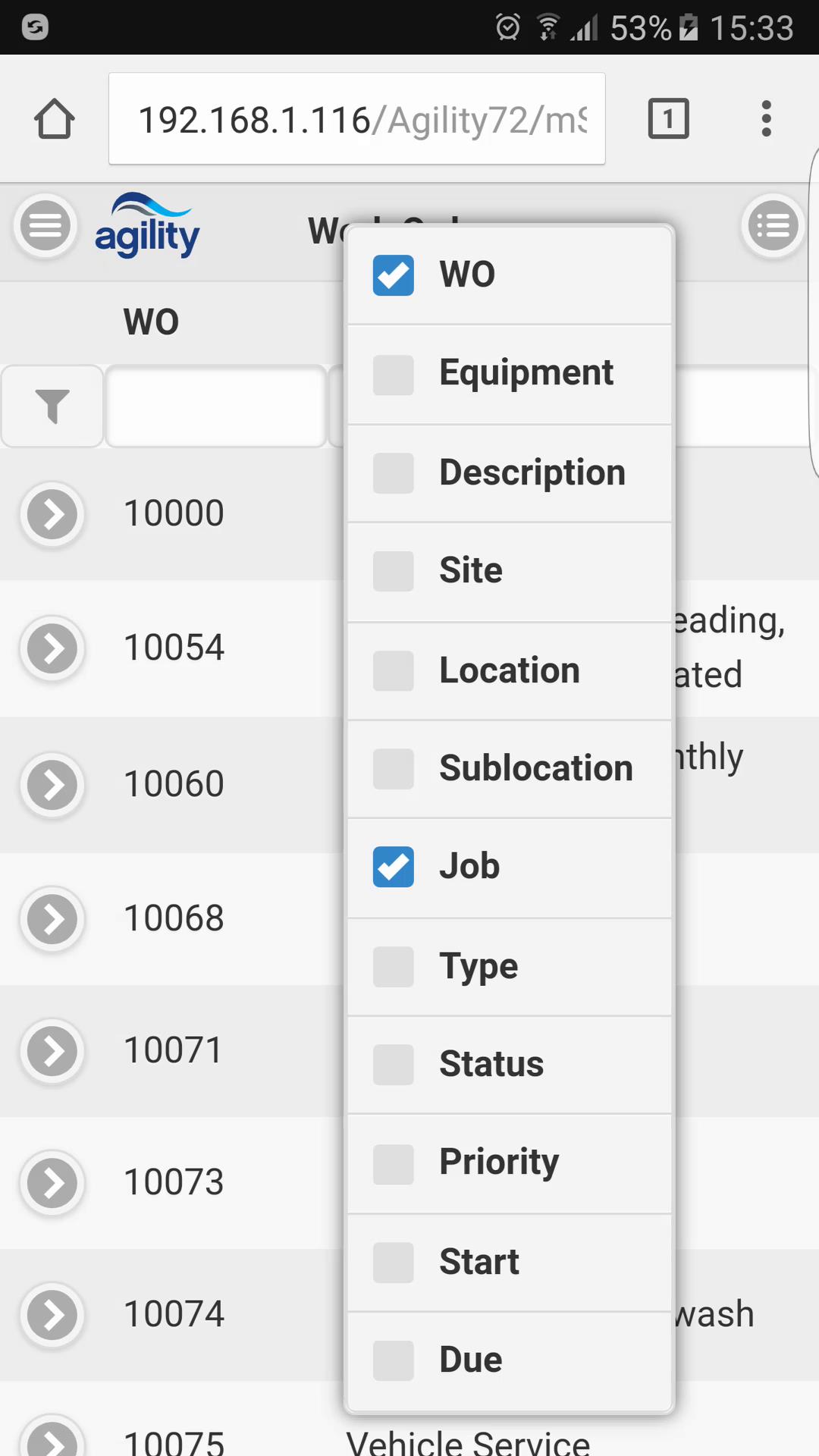The height and width of the screenshot is (1456, 819).
Task: Tap the column list icon at top right
Action: point(773,225)
